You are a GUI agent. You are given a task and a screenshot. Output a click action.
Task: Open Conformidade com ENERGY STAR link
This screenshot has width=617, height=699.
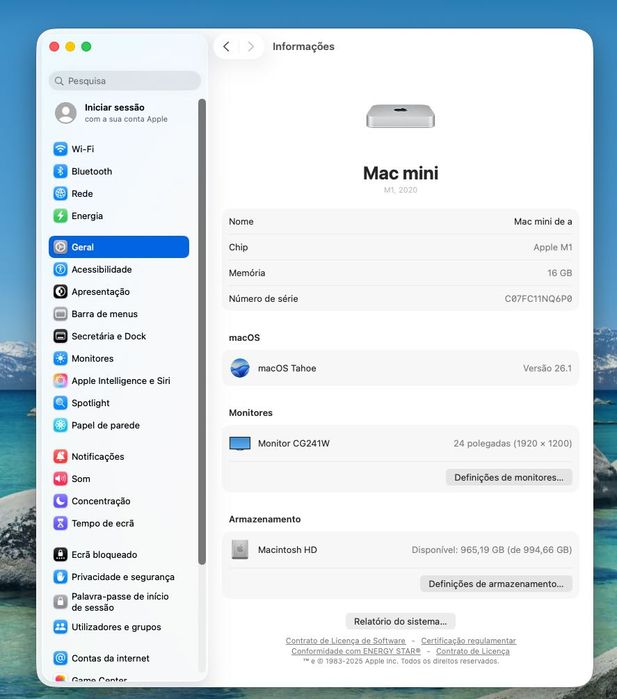[356, 651]
